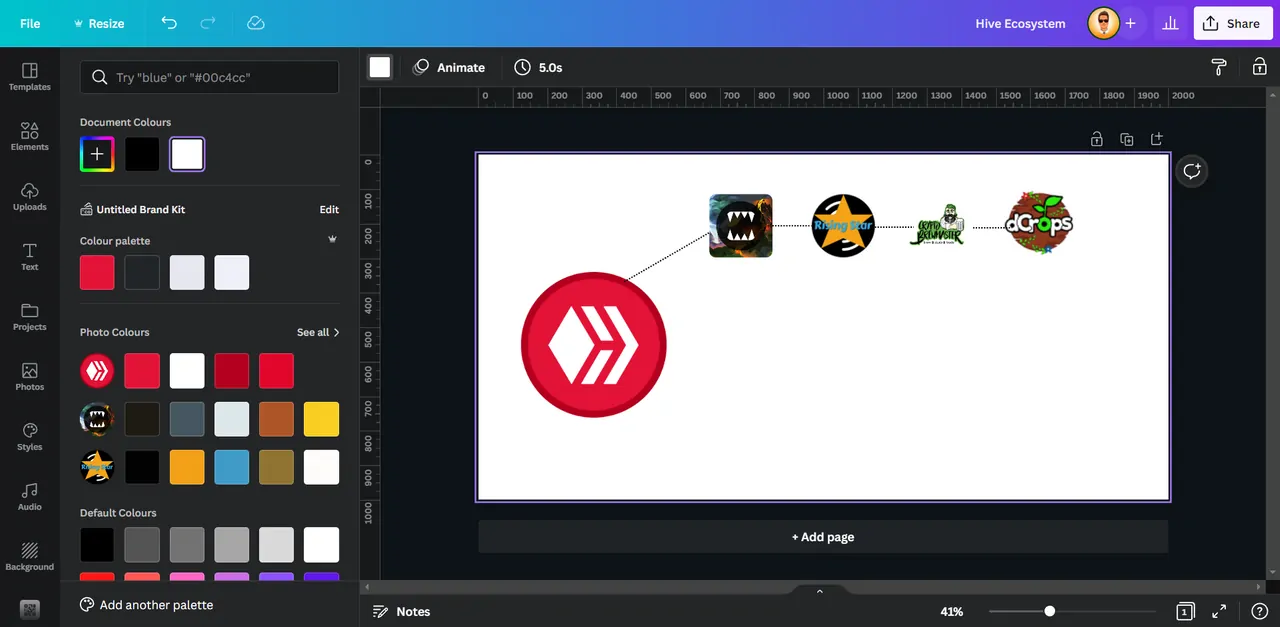Open the help question mark icon
1280x627 pixels.
(x=1259, y=611)
